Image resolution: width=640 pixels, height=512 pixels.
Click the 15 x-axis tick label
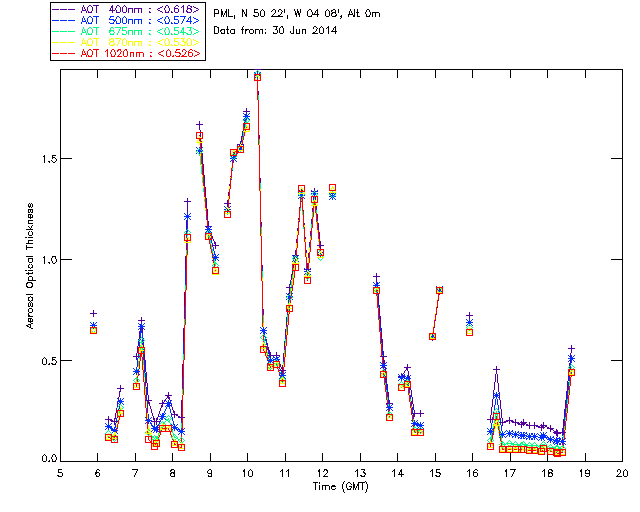point(435,472)
